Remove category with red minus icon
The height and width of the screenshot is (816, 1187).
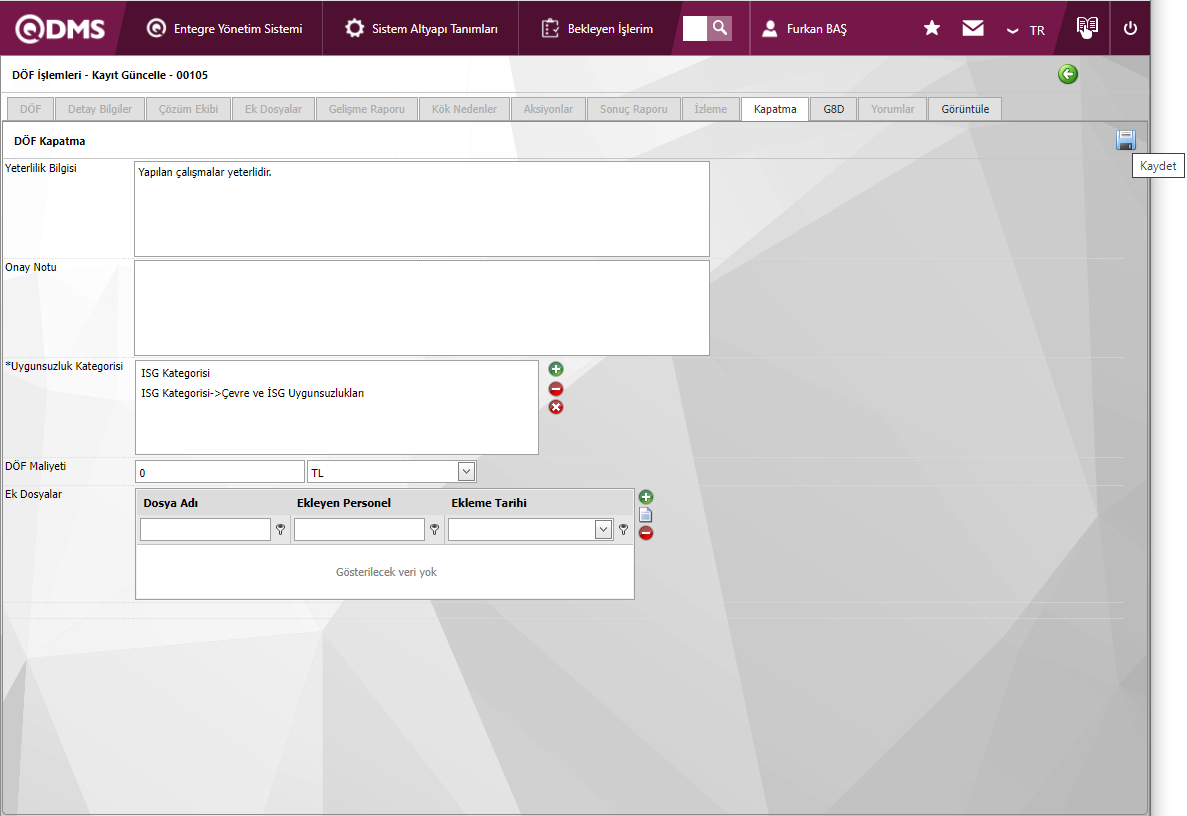click(x=556, y=389)
